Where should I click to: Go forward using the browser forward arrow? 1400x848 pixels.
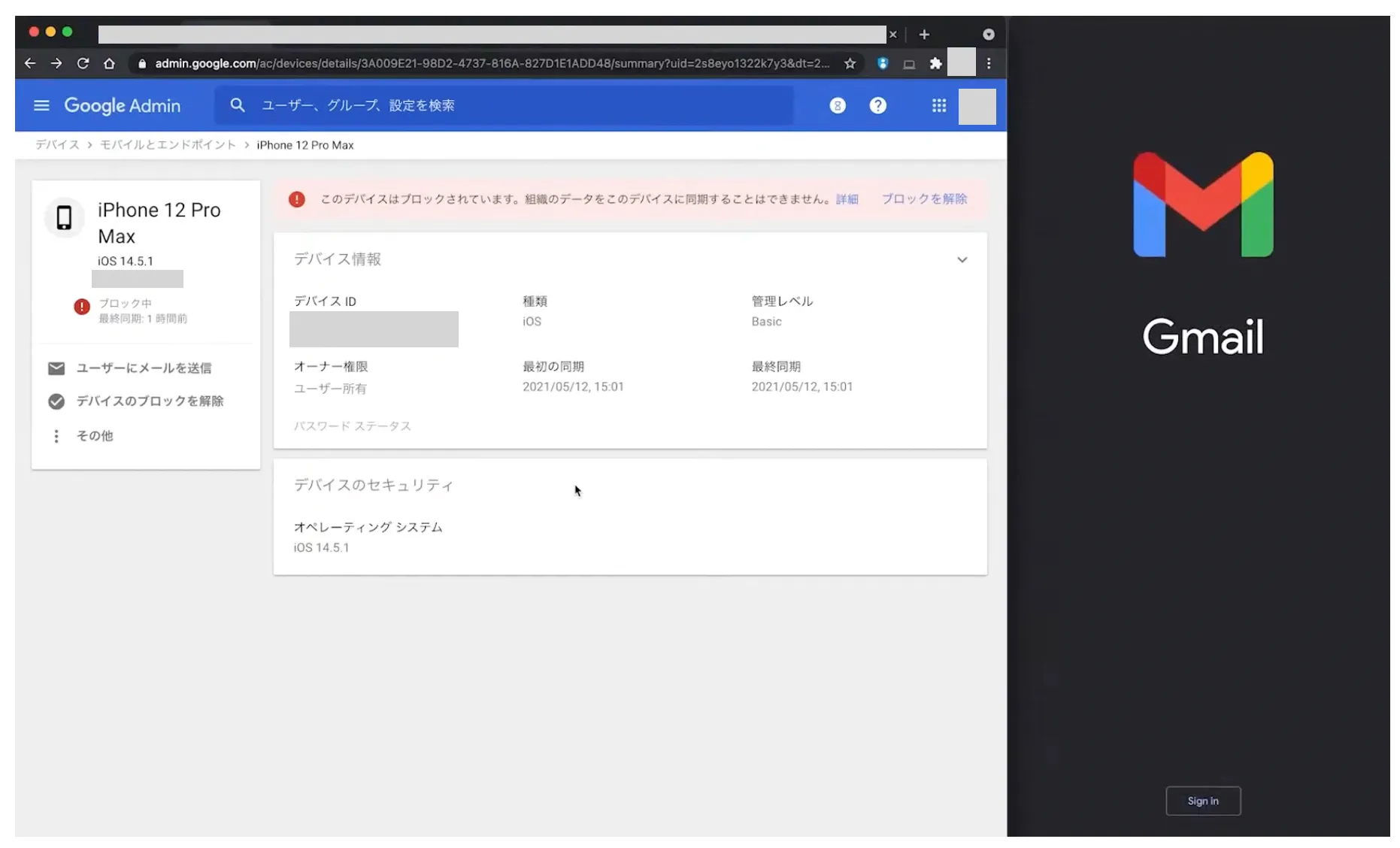point(56,63)
